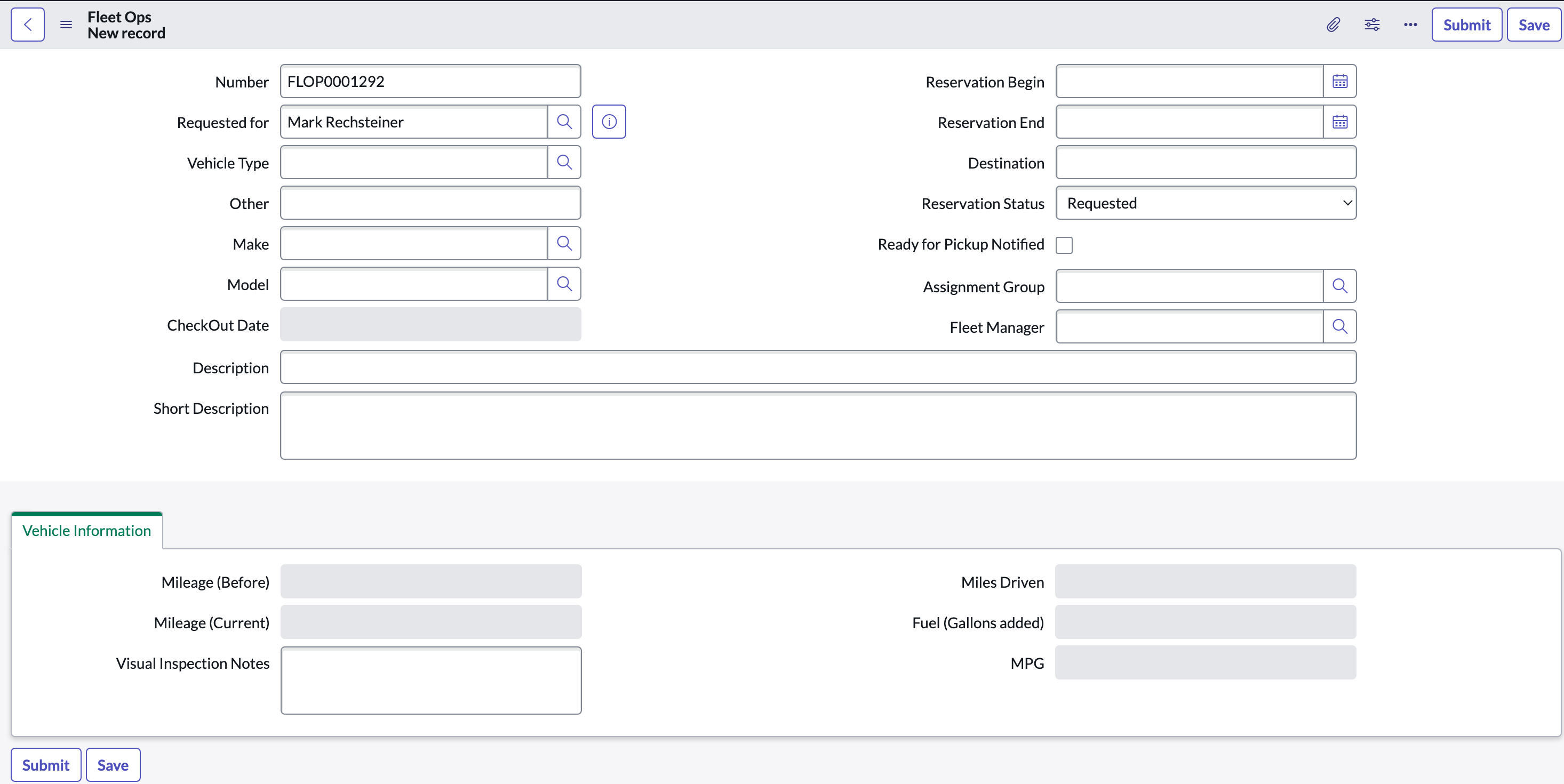Click Fleet Manager lookup magnifier
This screenshot has width=1564, height=784.
(1339, 327)
